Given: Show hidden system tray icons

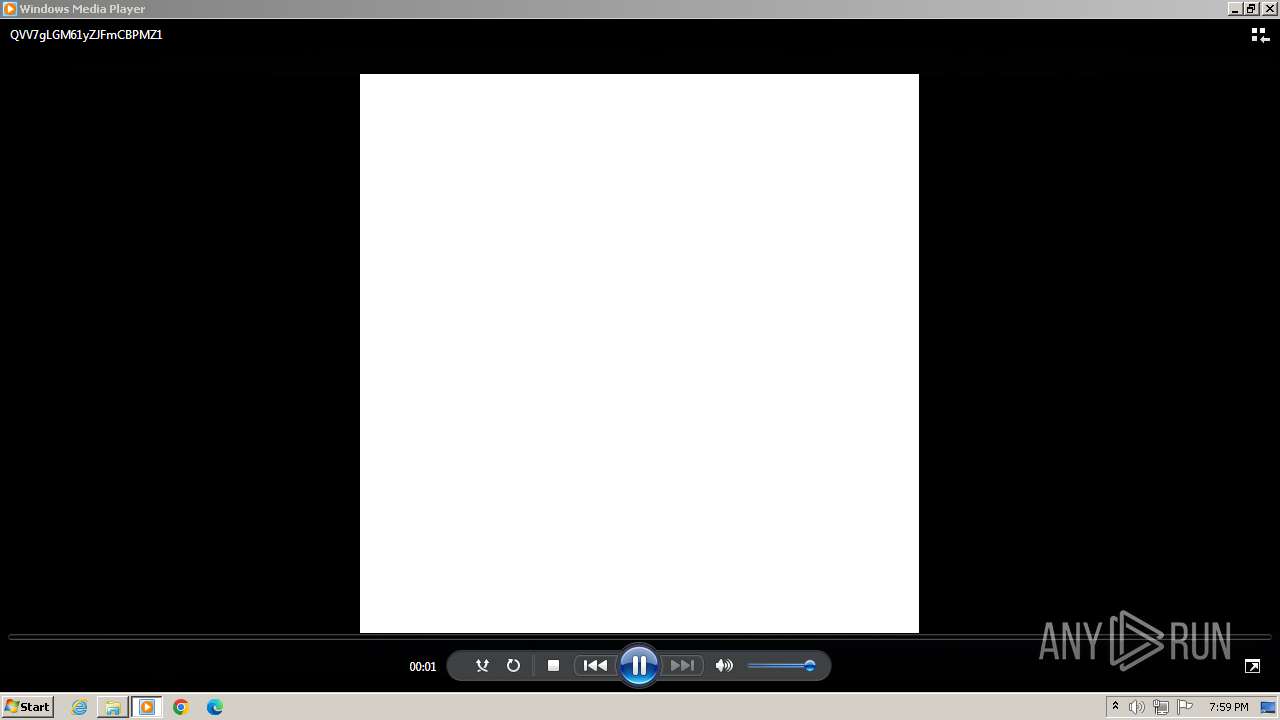Looking at the screenshot, I should click(1115, 707).
